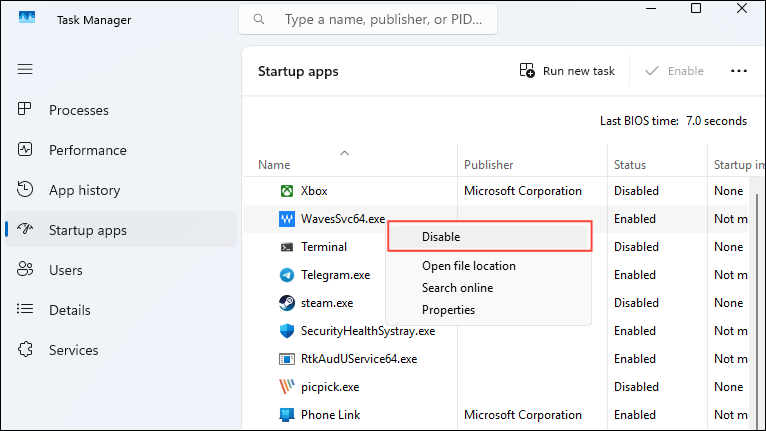
Task: Open the Users page
Action: (x=65, y=270)
